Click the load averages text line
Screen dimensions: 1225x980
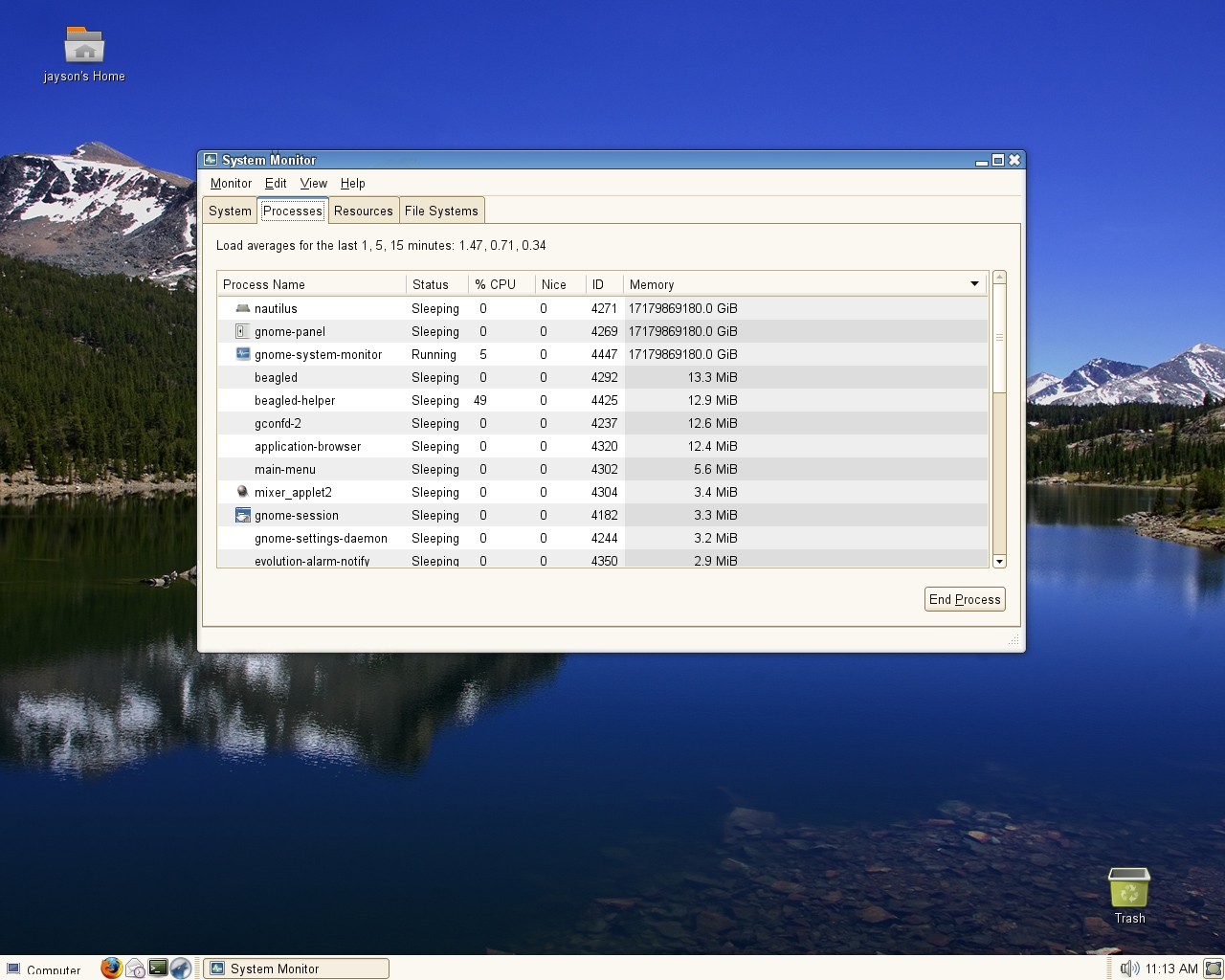click(381, 245)
